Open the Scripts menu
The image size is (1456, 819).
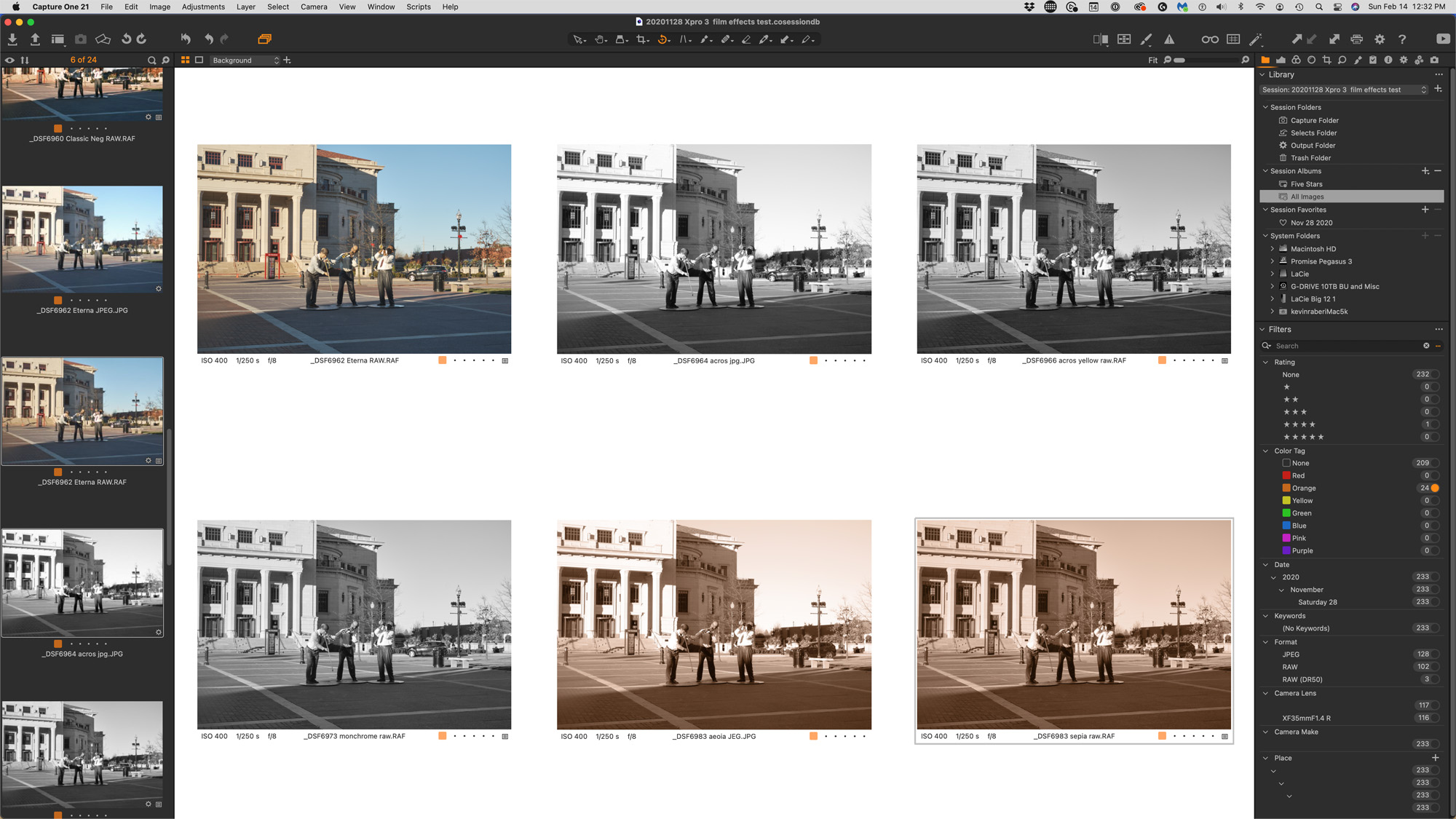pos(418,7)
